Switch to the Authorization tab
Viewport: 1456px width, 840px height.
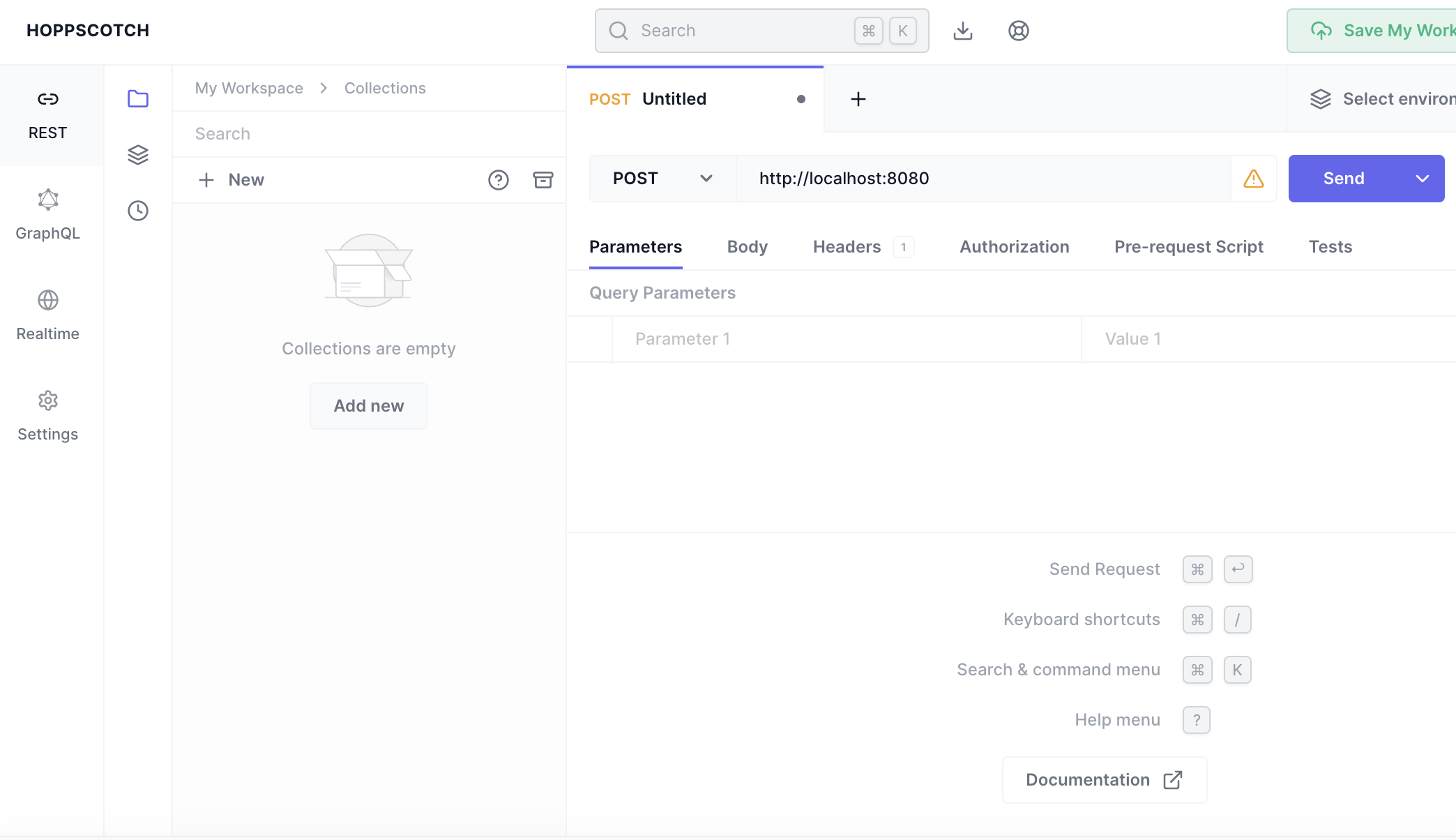click(x=1014, y=247)
